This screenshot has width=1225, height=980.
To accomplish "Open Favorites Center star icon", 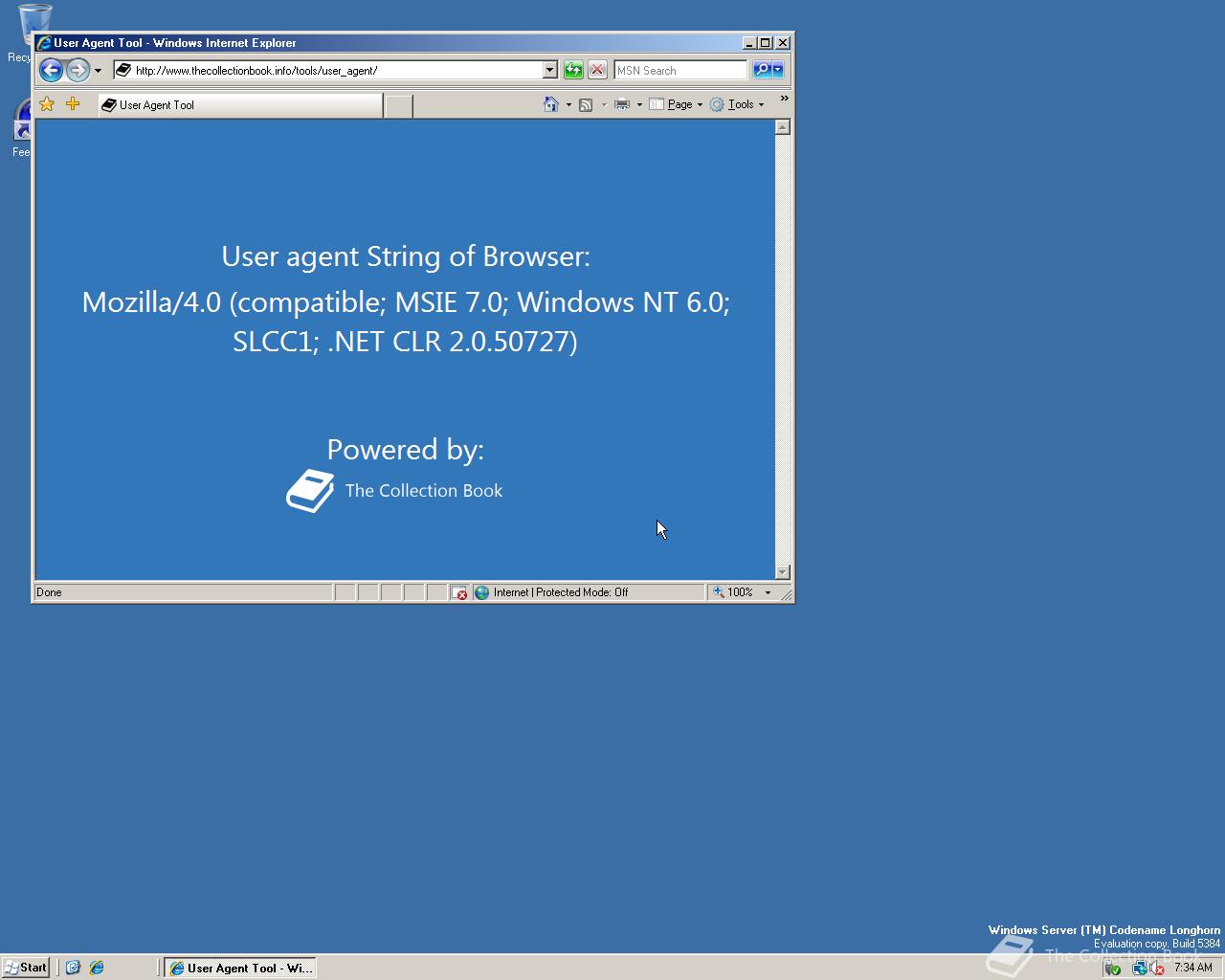I will (x=47, y=104).
